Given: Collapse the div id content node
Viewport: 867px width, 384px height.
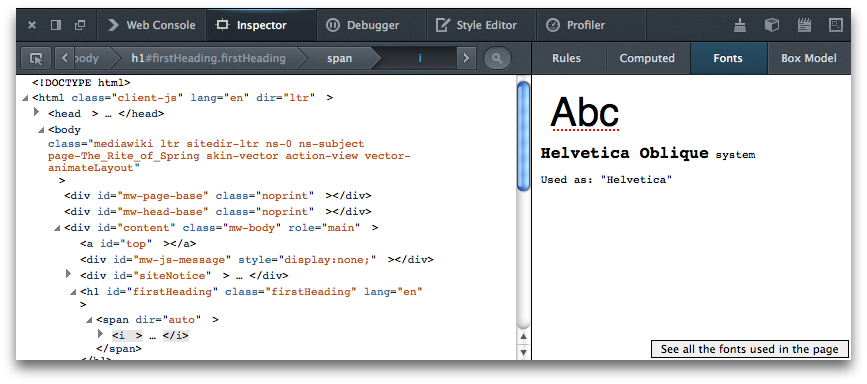Looking at the screenshot, I should [56, 229].
